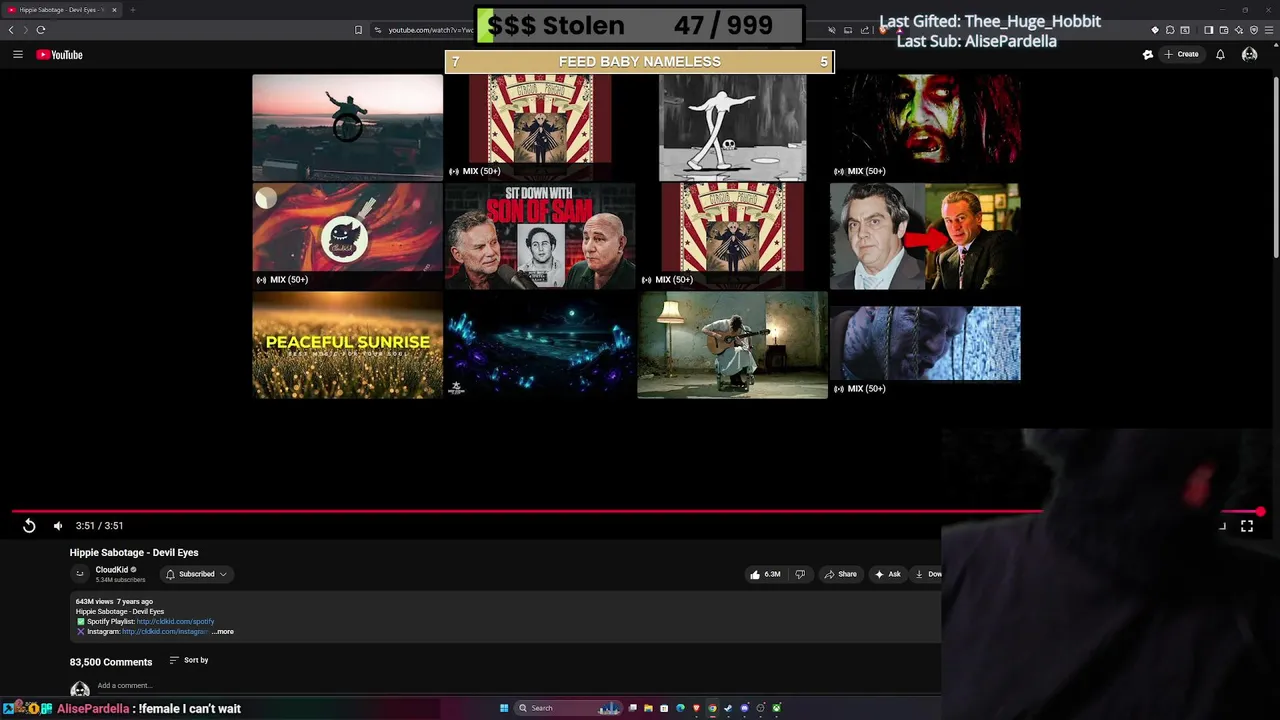Seek along the red video progress bar
The width and height of the screenshot is (1280, 720).
coord(636,511)
